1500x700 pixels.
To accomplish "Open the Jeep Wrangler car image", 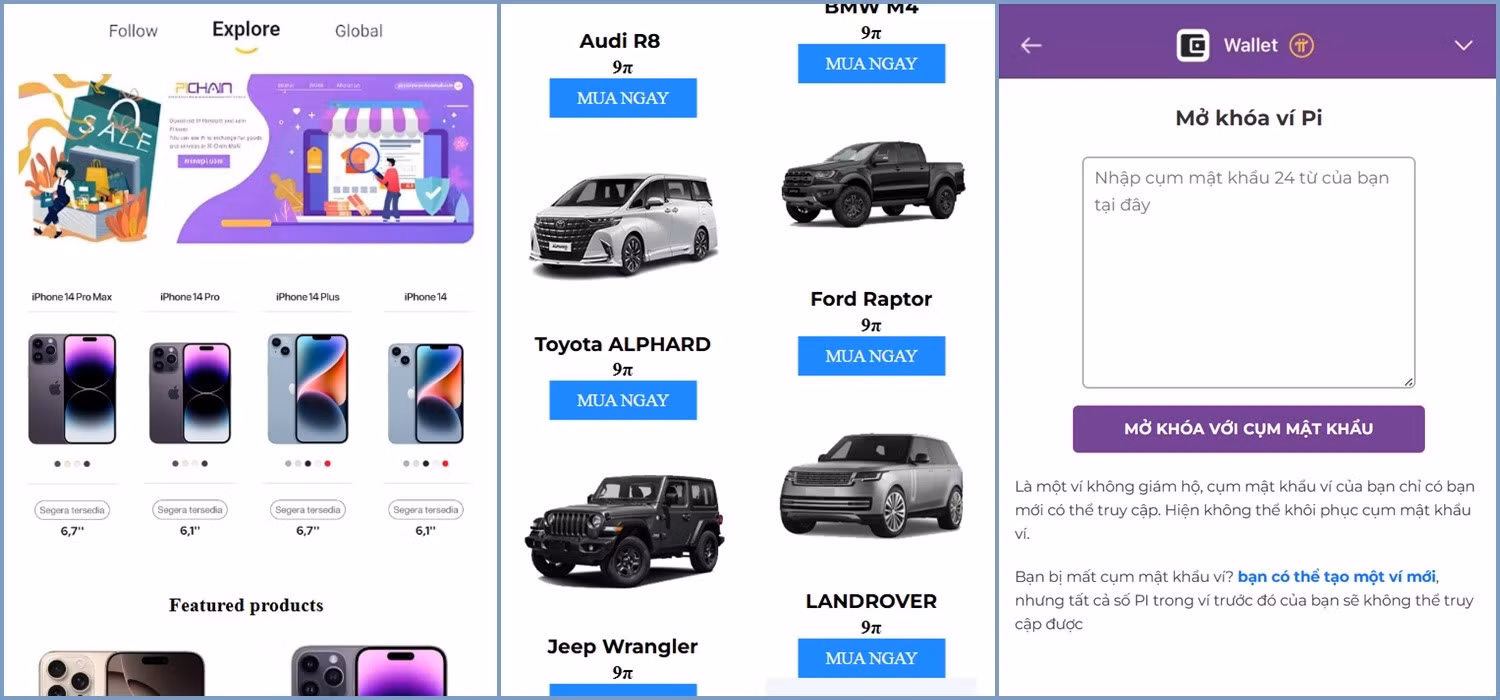I will [x=624, y=531].
